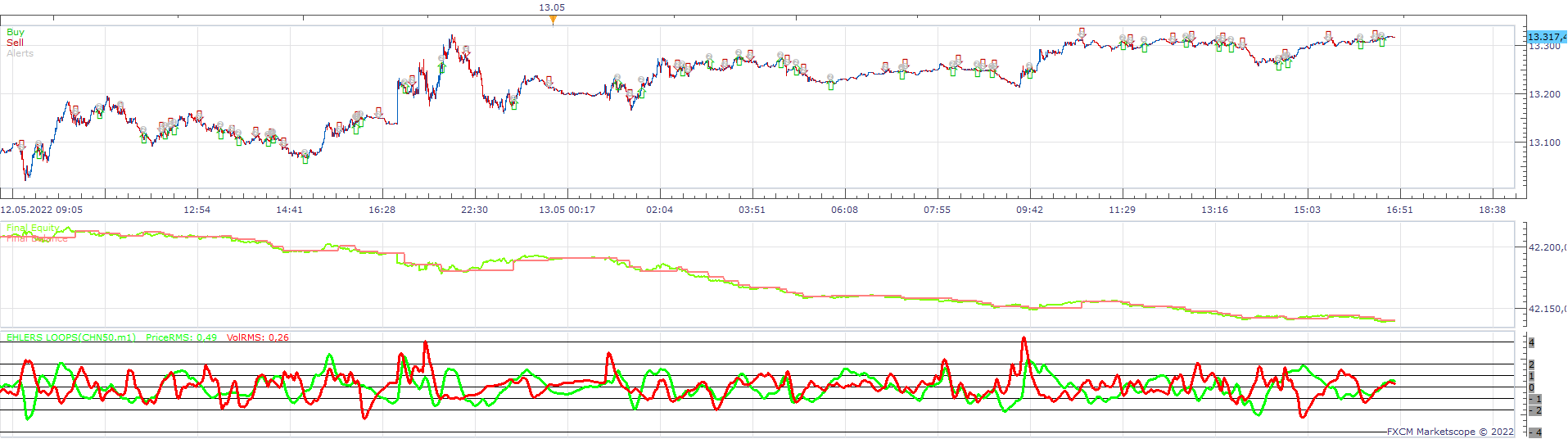Click the 12.05.2022 09:05 start date label
The height and width of the screenshot is (439, 1568).
point(41,210)
